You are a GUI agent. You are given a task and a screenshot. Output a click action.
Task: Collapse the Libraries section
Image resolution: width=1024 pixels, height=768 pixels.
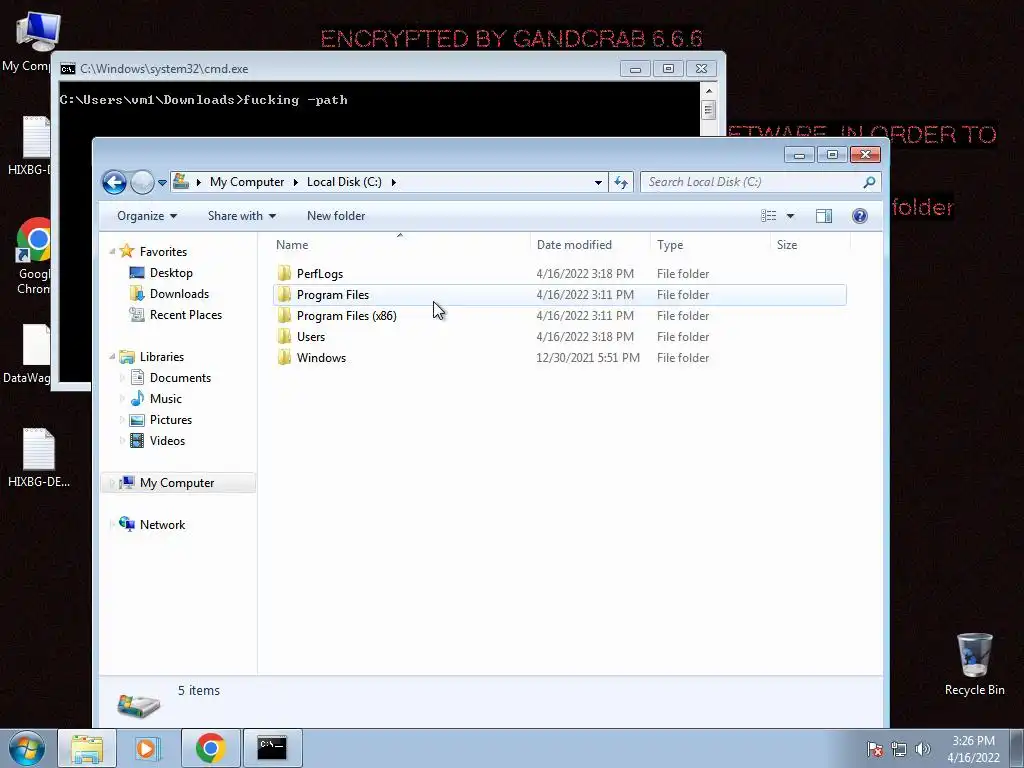click(x=112, y=357)
